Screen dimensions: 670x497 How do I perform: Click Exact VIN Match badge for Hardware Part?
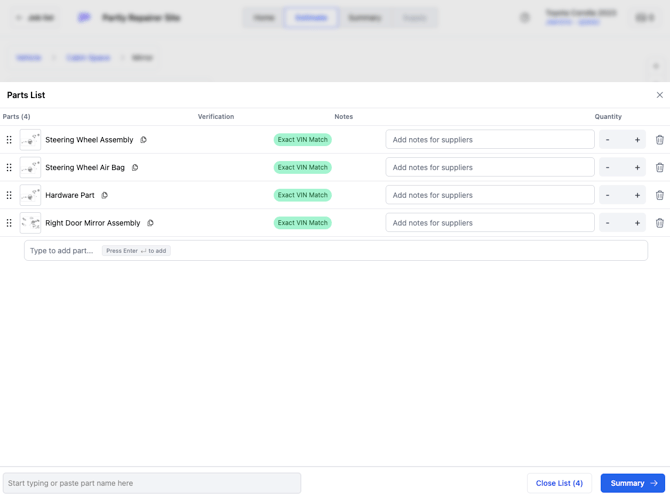click(x=303, y=195)
